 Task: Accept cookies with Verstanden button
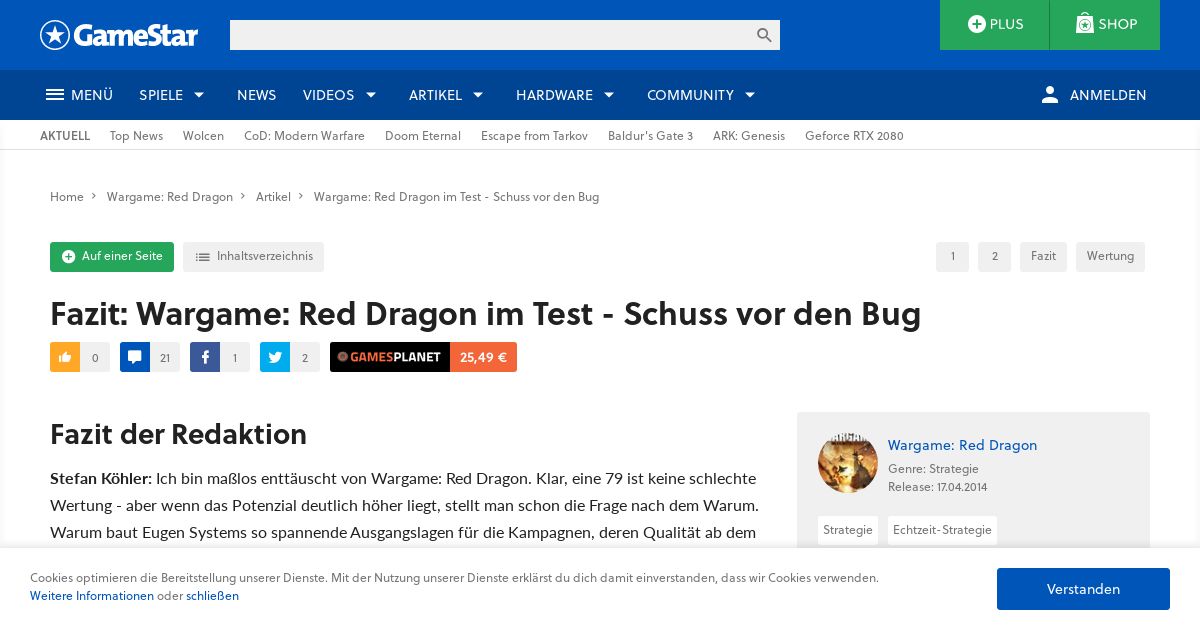pyautogui.click(x=1083, y=589)
